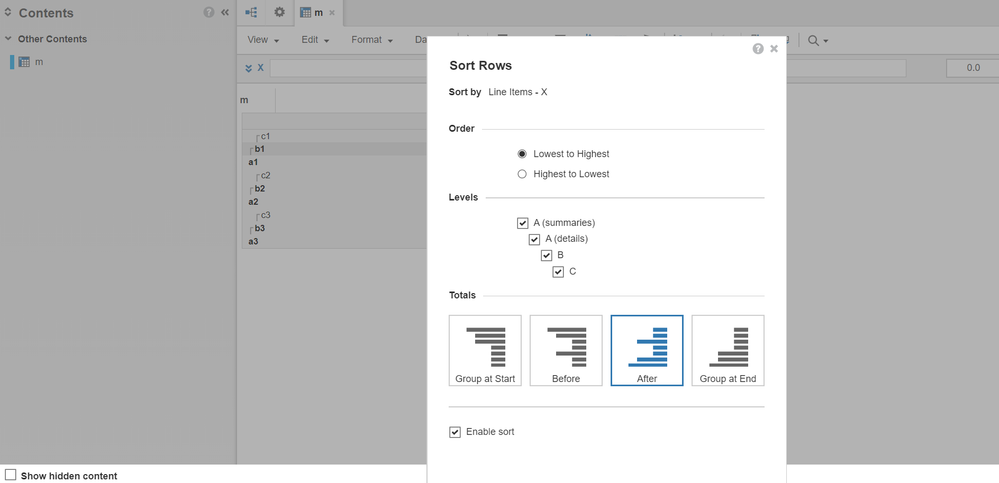
Task: Click the Sort Rows dialog help icon
Action: click(x=758, y=49)
